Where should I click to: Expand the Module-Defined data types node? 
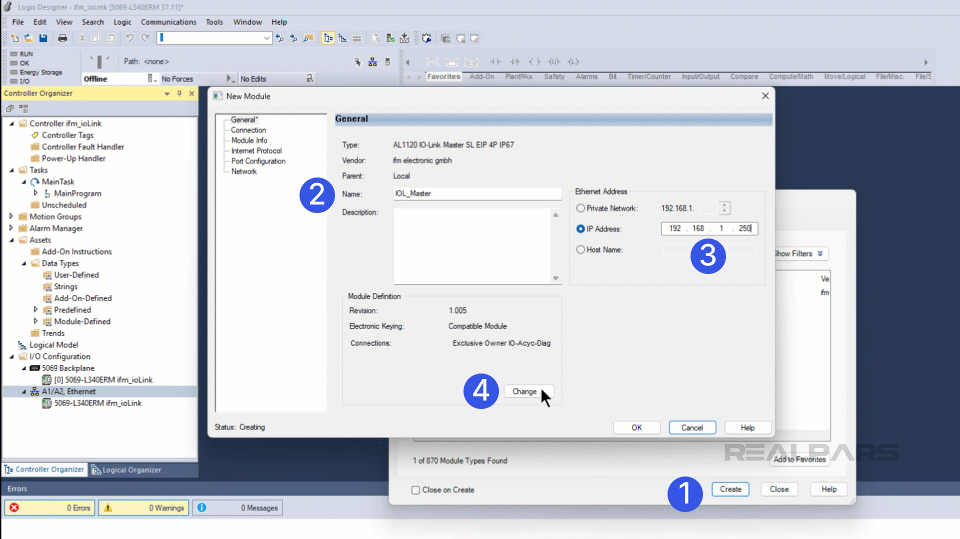coord(36,322)
